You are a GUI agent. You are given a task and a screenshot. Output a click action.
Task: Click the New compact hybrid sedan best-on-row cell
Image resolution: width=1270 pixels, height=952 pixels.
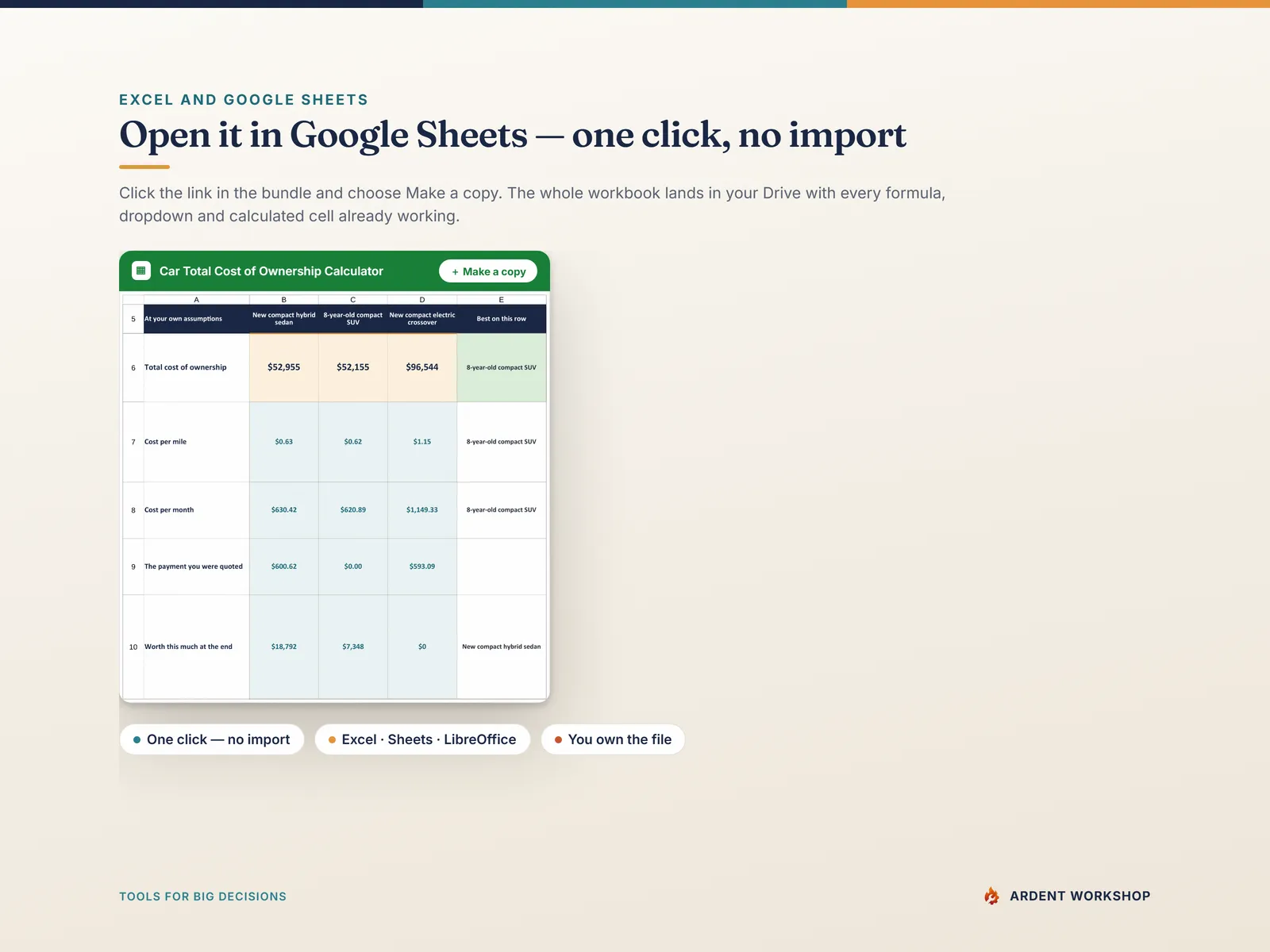[x=502, y=647]
